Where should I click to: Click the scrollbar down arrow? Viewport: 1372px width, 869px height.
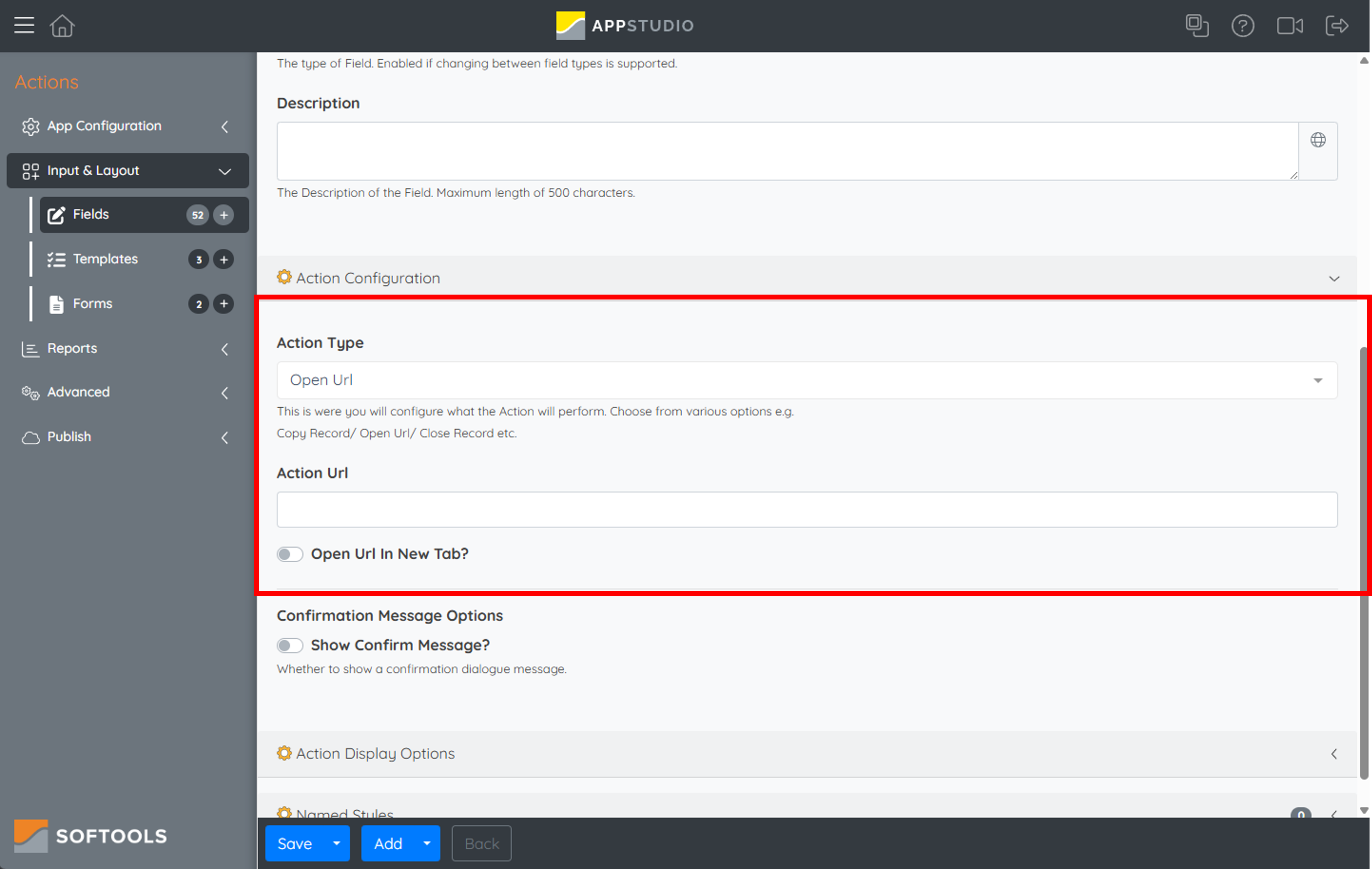1364,810
